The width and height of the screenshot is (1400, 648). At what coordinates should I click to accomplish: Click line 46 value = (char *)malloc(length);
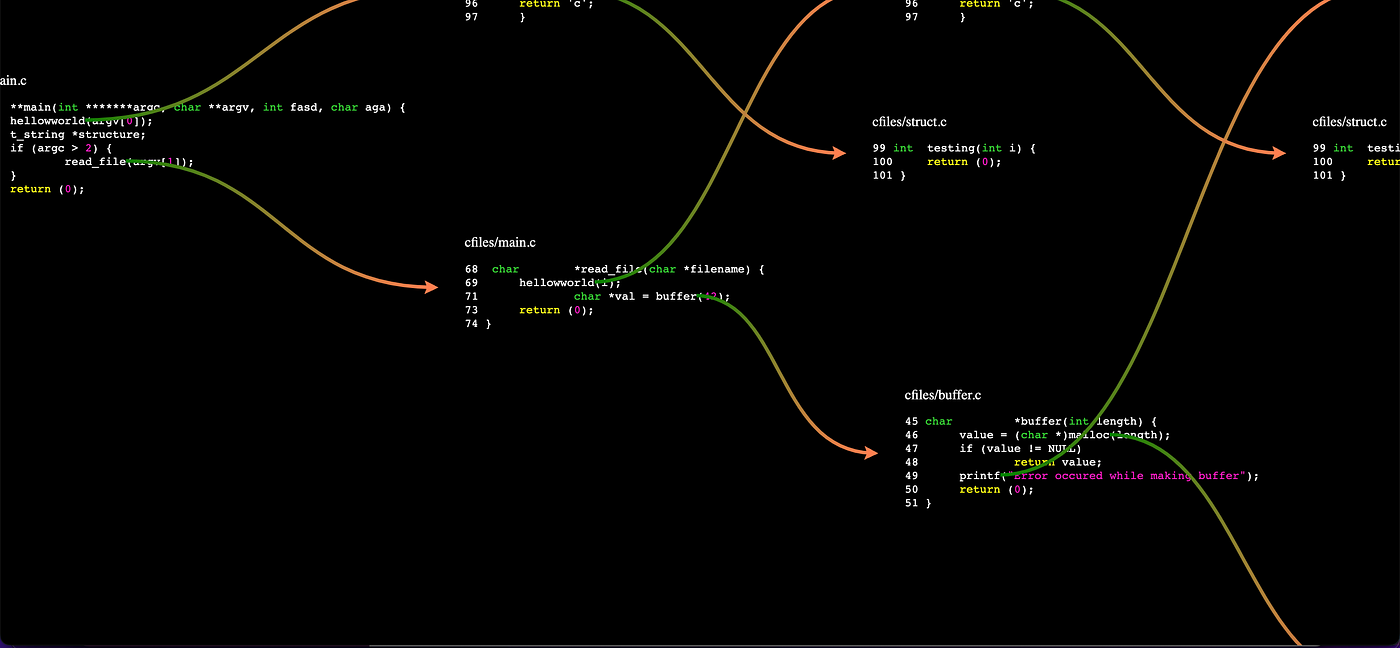click(x=1037, y=435)
